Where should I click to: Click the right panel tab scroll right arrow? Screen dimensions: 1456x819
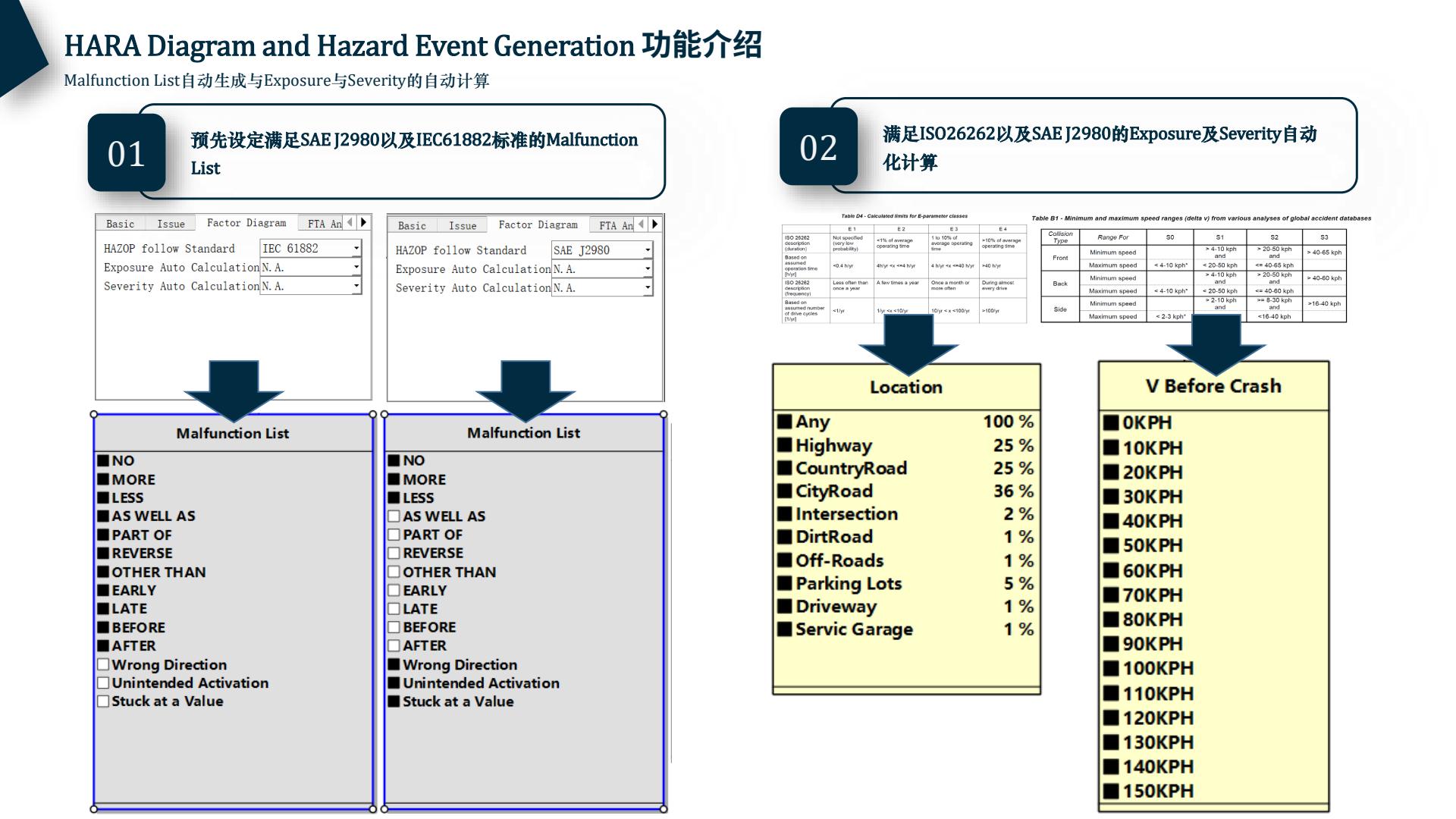point(655,224)
